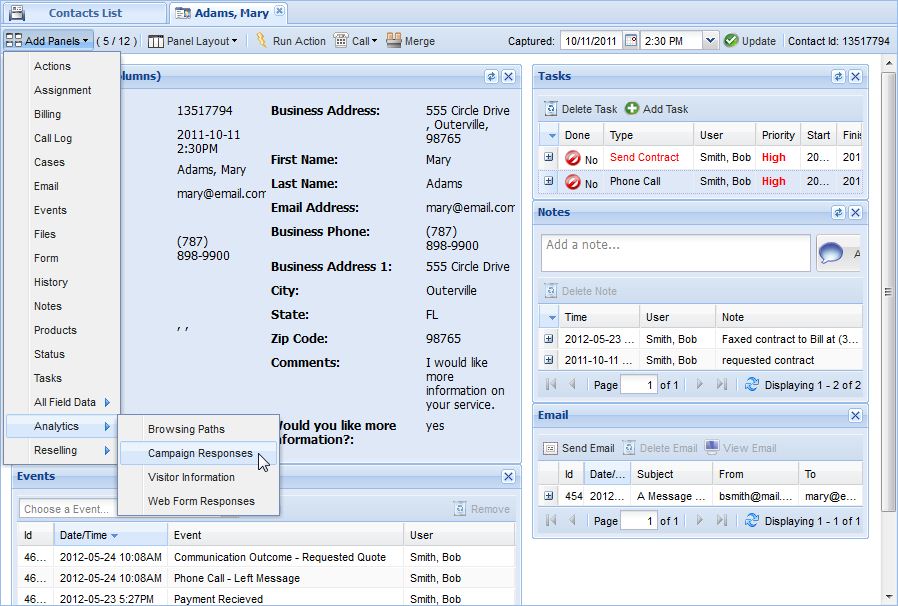Expand the Faxed contract note row

(x=549, y=339)
